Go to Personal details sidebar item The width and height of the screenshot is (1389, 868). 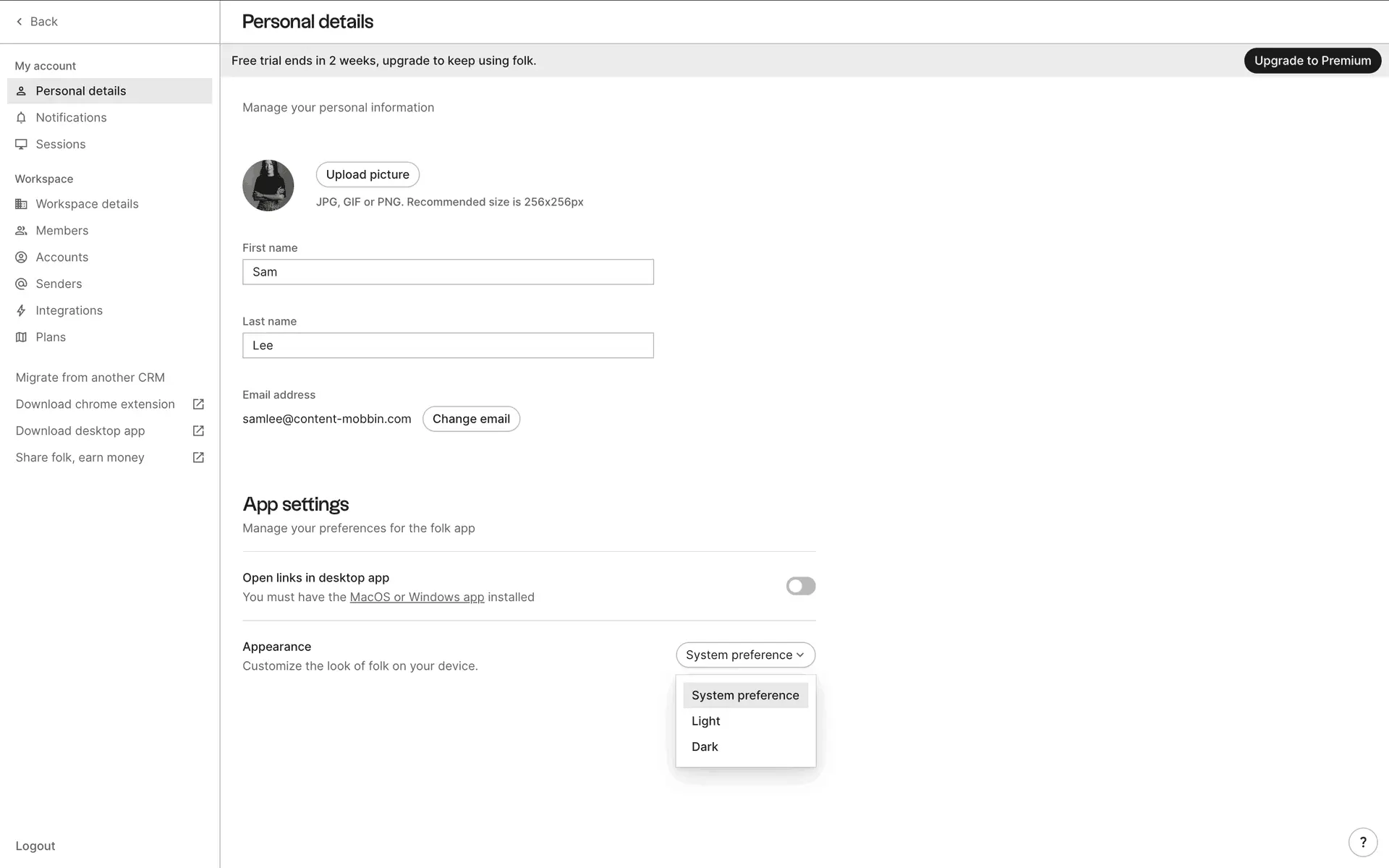pos(81,91)
